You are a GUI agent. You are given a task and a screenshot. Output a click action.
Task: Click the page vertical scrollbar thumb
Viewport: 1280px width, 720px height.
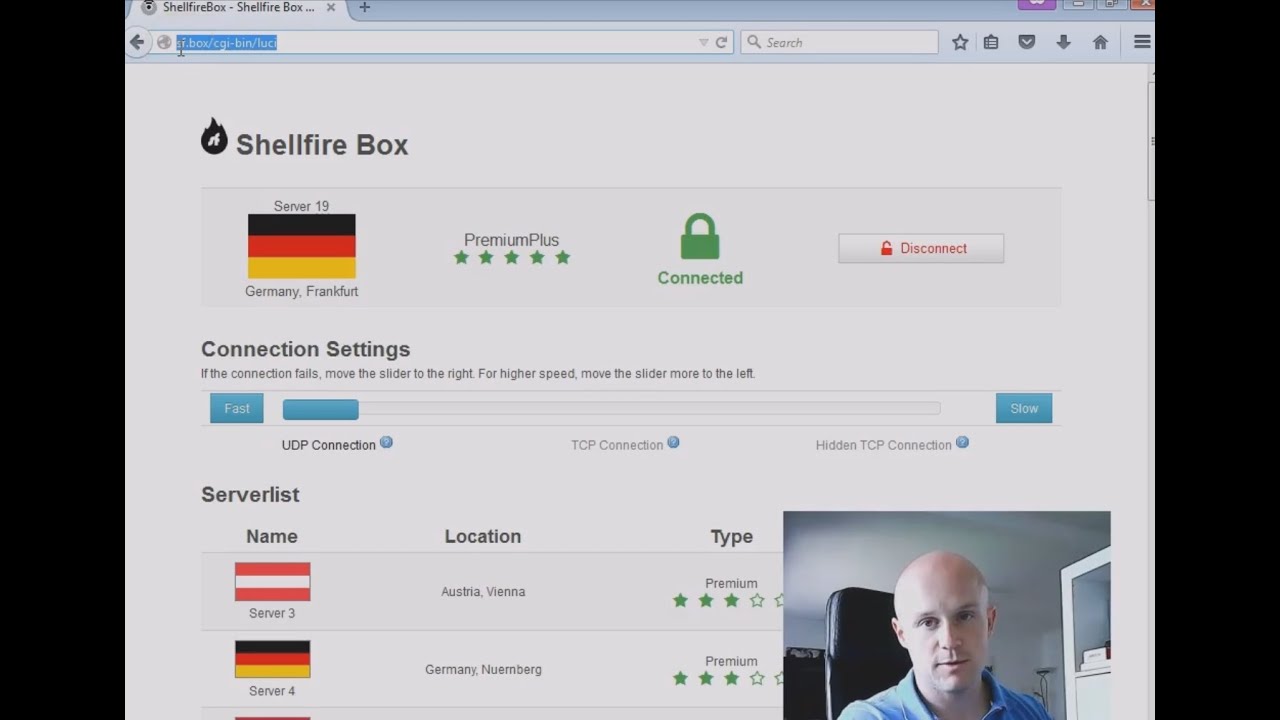click(1152, 140)
